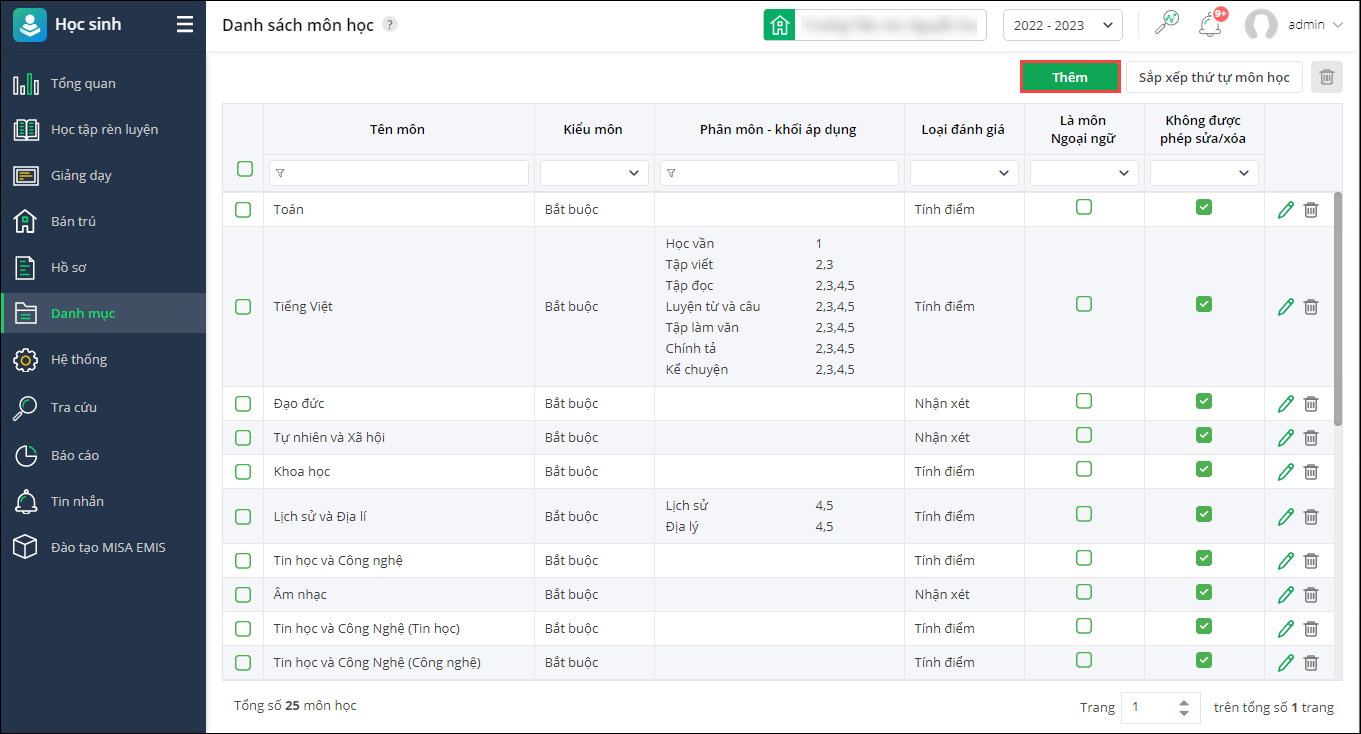Select the Đạo đức row checkbox
Viewport: 1361px width, 734px height.
243,404
